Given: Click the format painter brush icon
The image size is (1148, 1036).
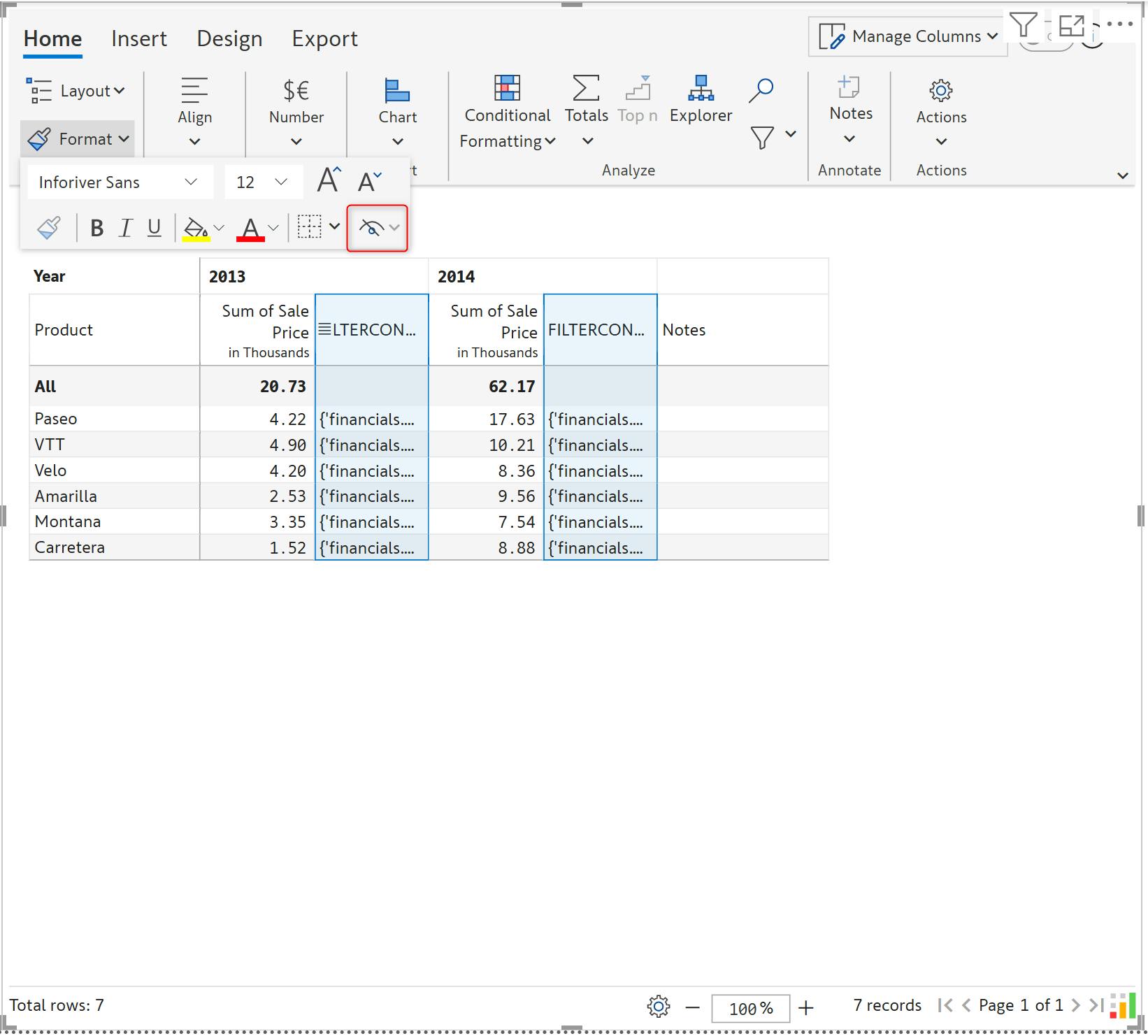Looking at the screenshot, I should pos(49,227).
